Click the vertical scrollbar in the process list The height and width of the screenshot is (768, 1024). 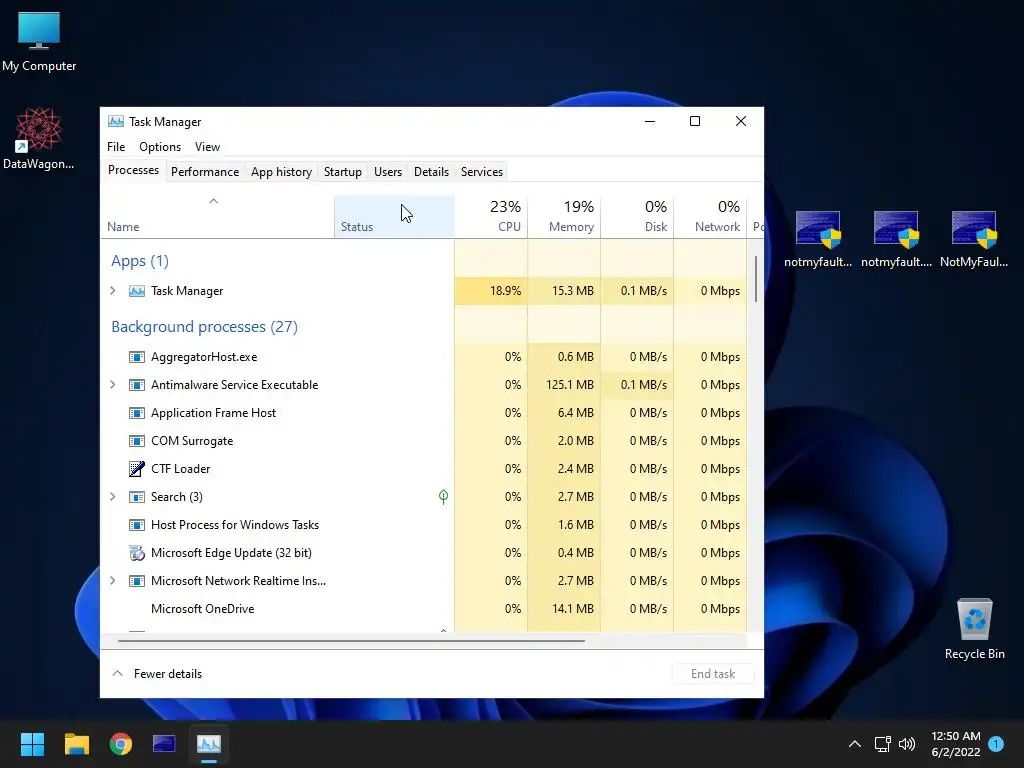pyautogui.click(x=756, y=279)
